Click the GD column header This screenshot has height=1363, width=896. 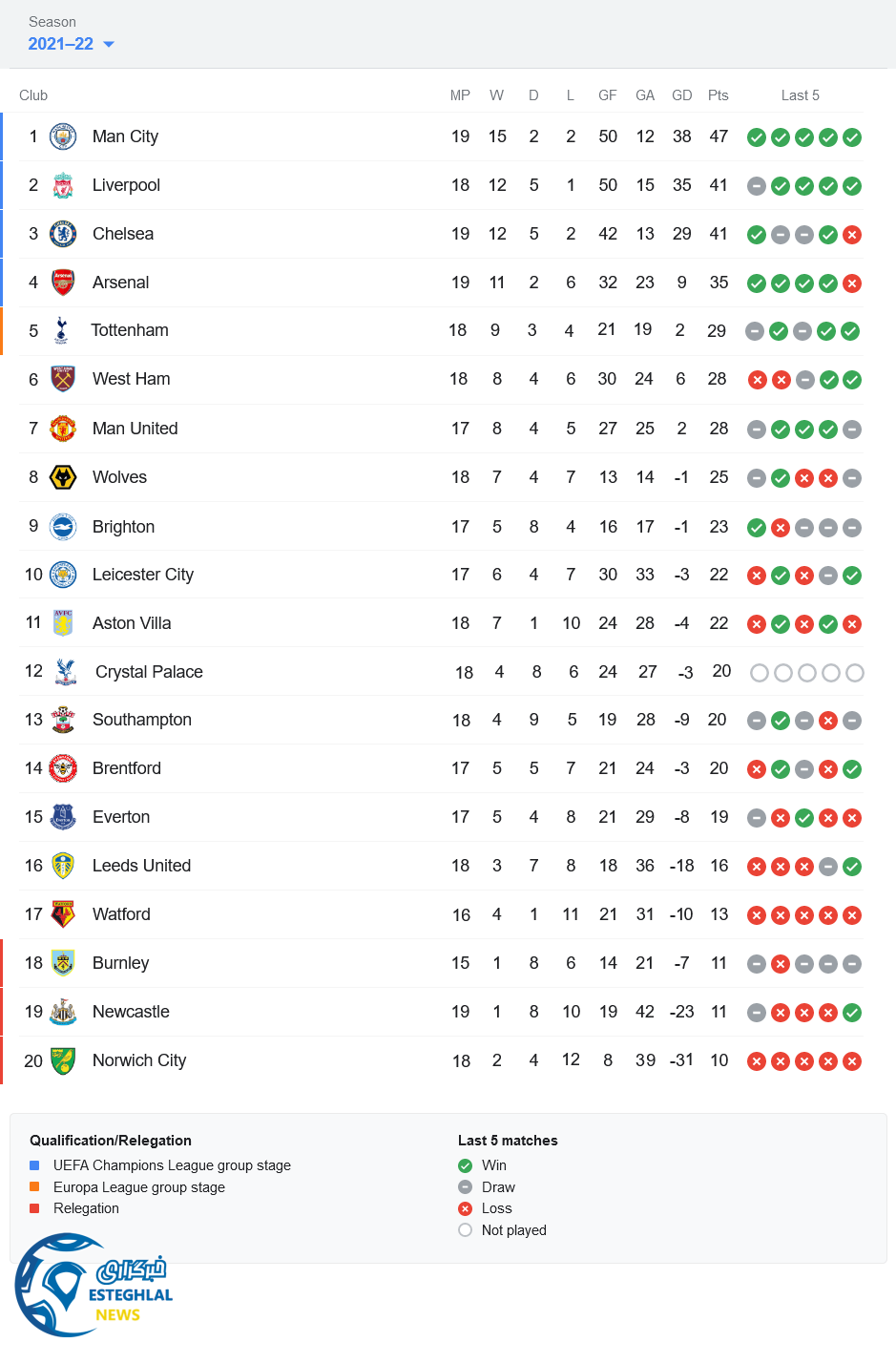[681, 95]
